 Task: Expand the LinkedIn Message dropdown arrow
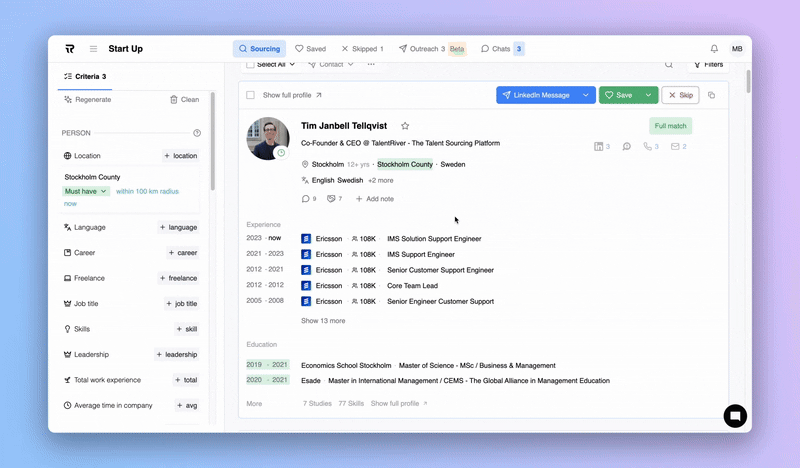click(x=583, y=95)
